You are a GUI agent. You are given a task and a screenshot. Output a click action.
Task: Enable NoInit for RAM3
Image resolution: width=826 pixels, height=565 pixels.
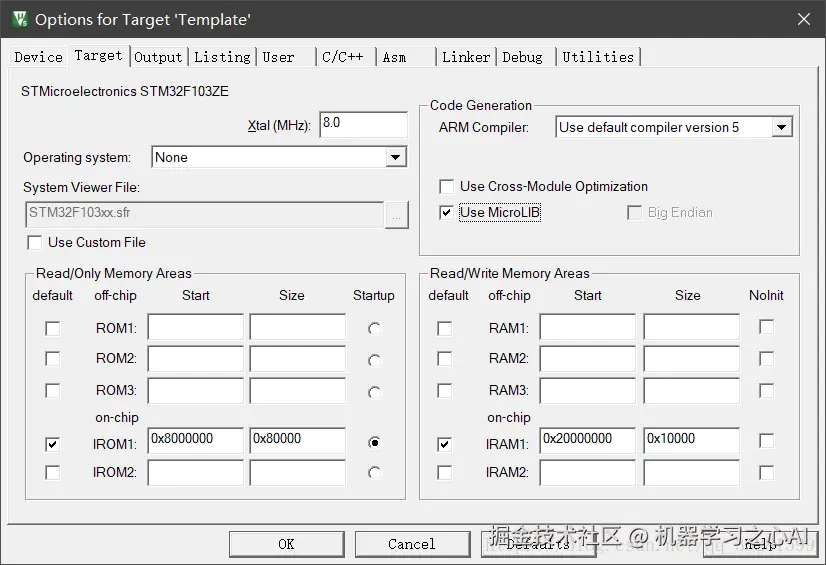[x=766, y=391]
